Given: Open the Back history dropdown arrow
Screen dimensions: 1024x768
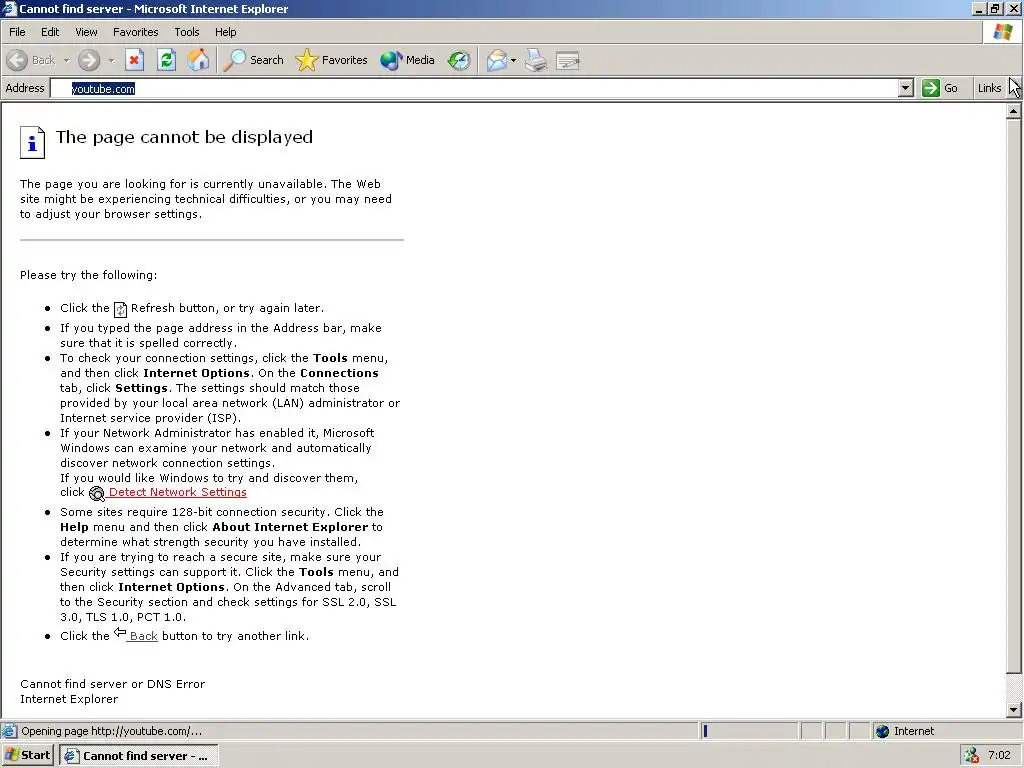Looking at the screenshot, I should pyautogui.click(x=66, y=60).
